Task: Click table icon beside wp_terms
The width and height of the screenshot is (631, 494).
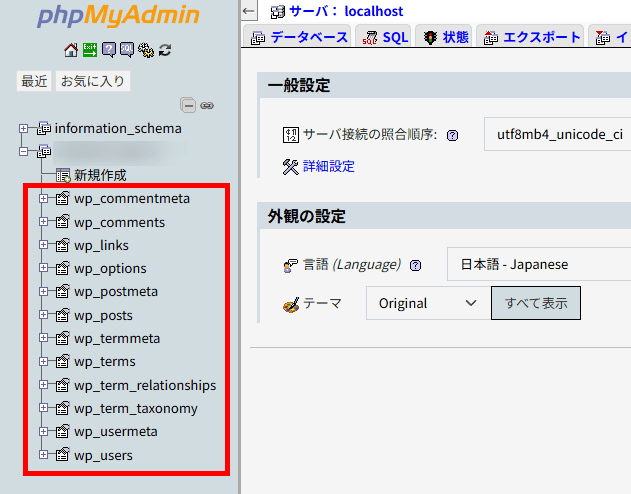Action: pyautogui.click(x=62, y=361)
